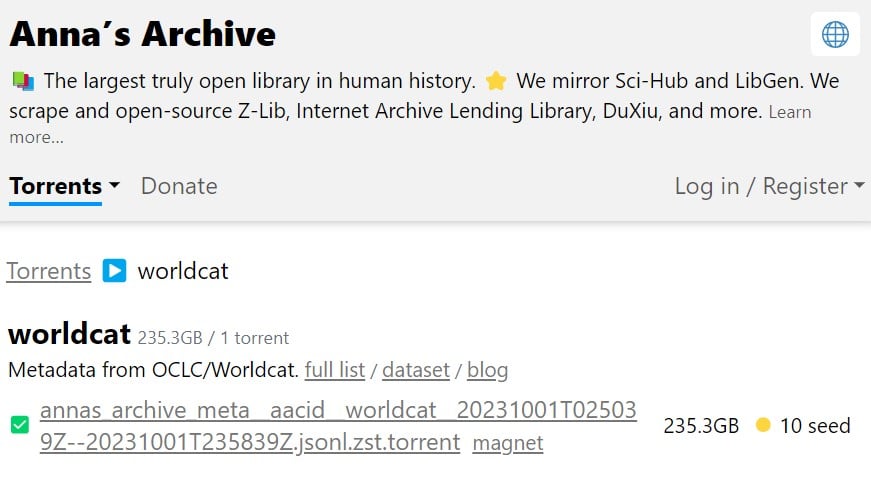Open the Torrents tab
This screenshot has width=871, height=492.
pos(56,186)
